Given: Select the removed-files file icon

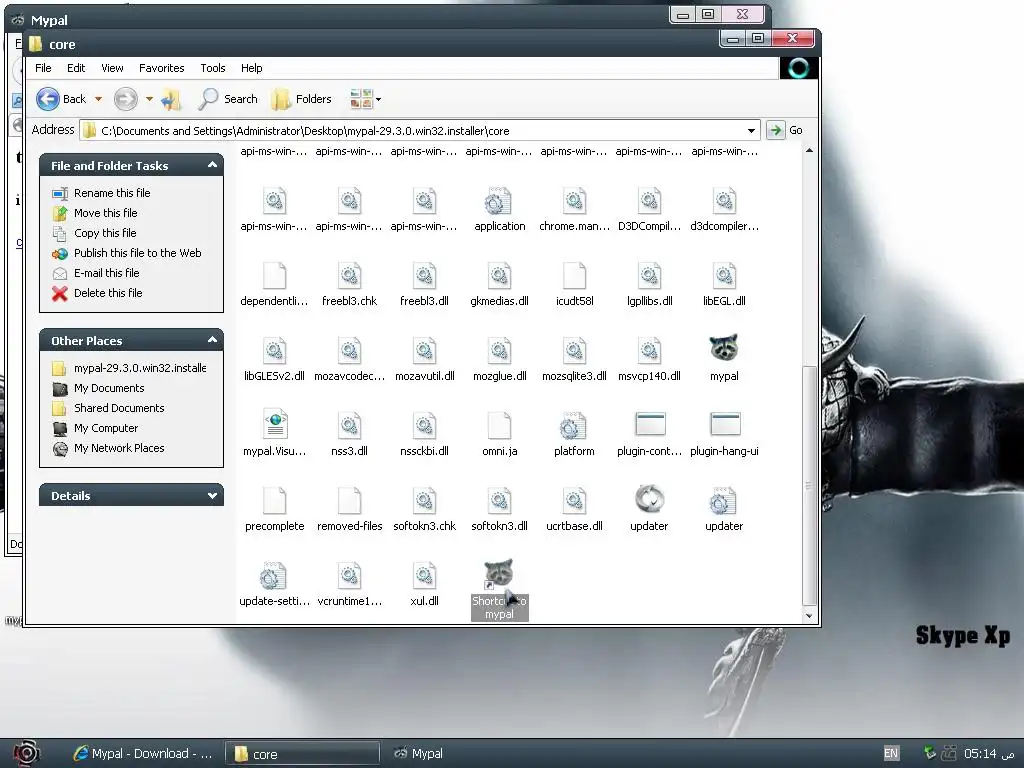Looking at the screenshot, I should (x=349, y=501).
